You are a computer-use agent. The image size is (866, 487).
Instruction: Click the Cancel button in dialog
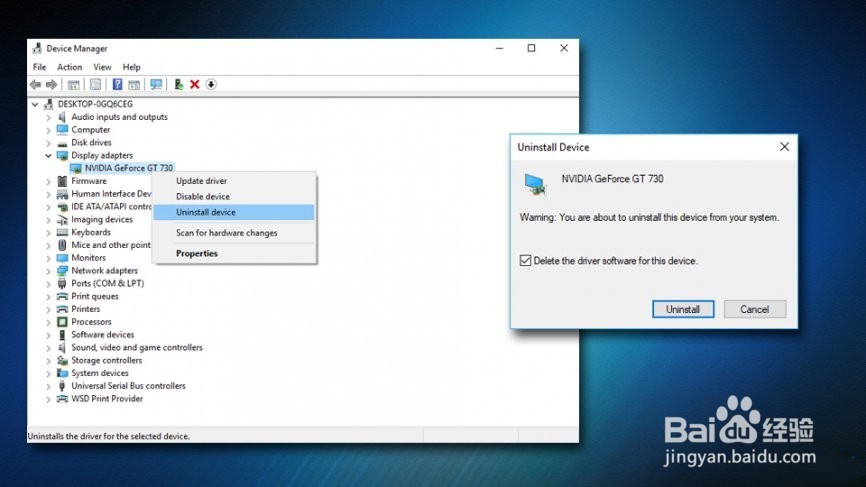tap(754, 309)
